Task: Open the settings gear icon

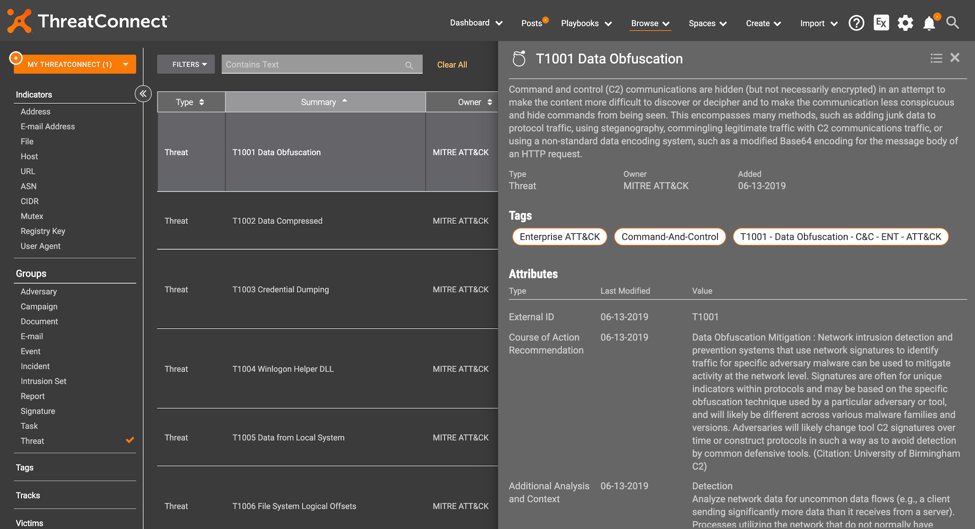Action: [x=905, y=23]
